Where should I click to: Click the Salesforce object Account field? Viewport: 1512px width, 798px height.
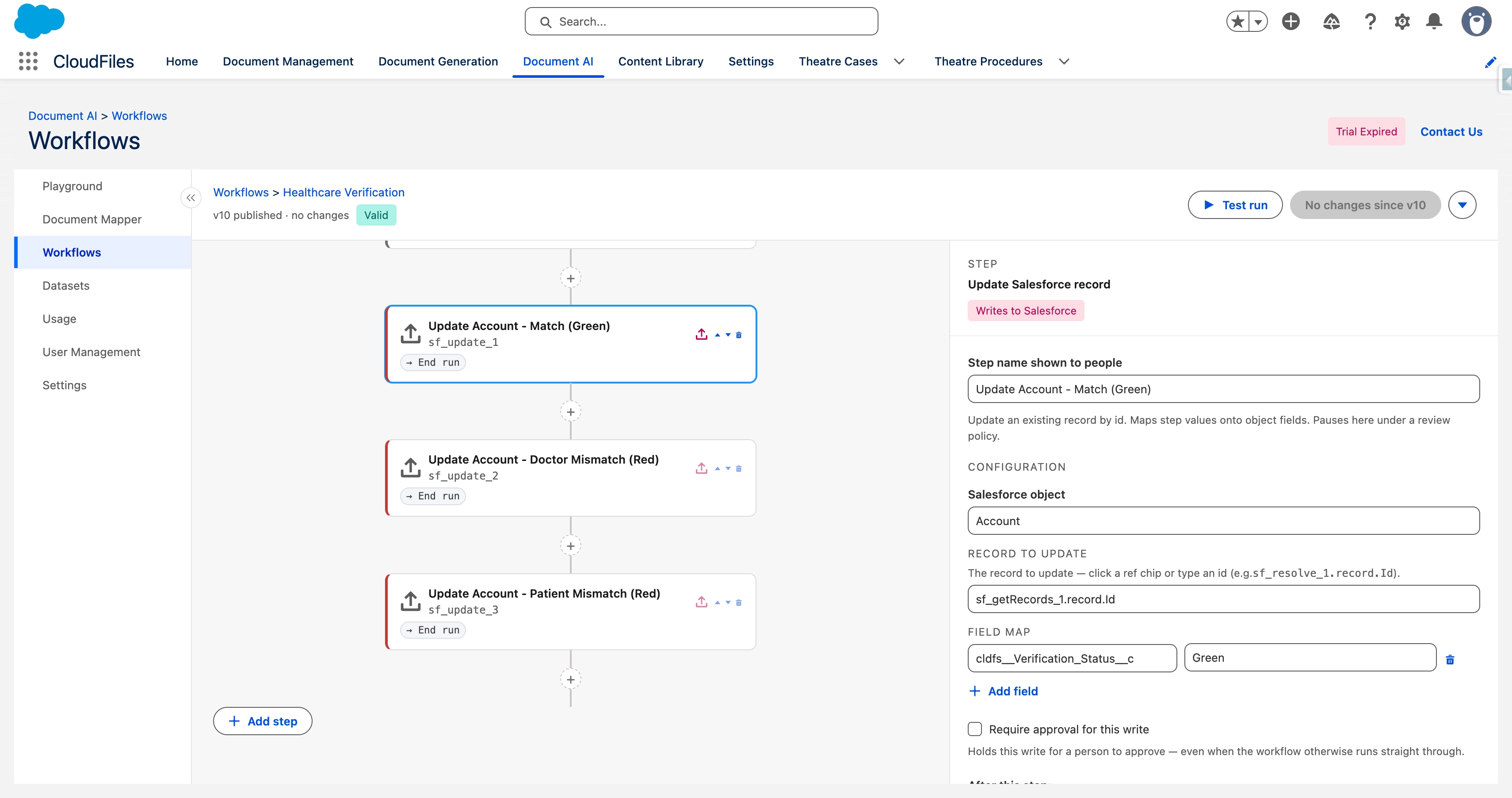1223,521
